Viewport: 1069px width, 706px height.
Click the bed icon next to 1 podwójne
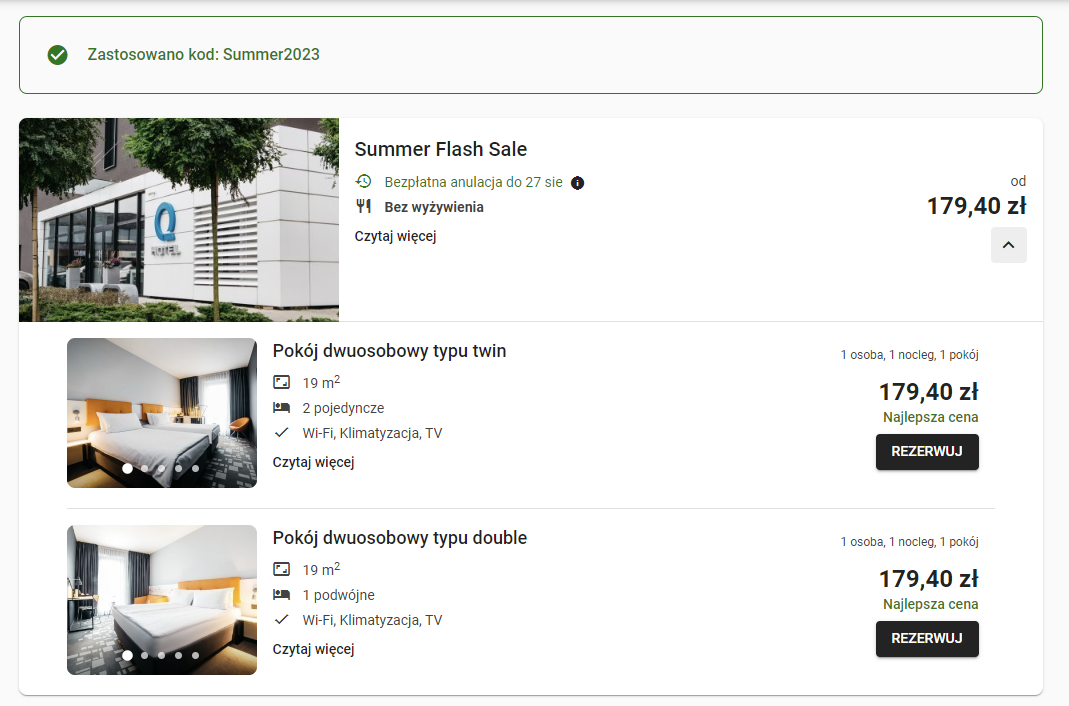click(x=282, y=594)
